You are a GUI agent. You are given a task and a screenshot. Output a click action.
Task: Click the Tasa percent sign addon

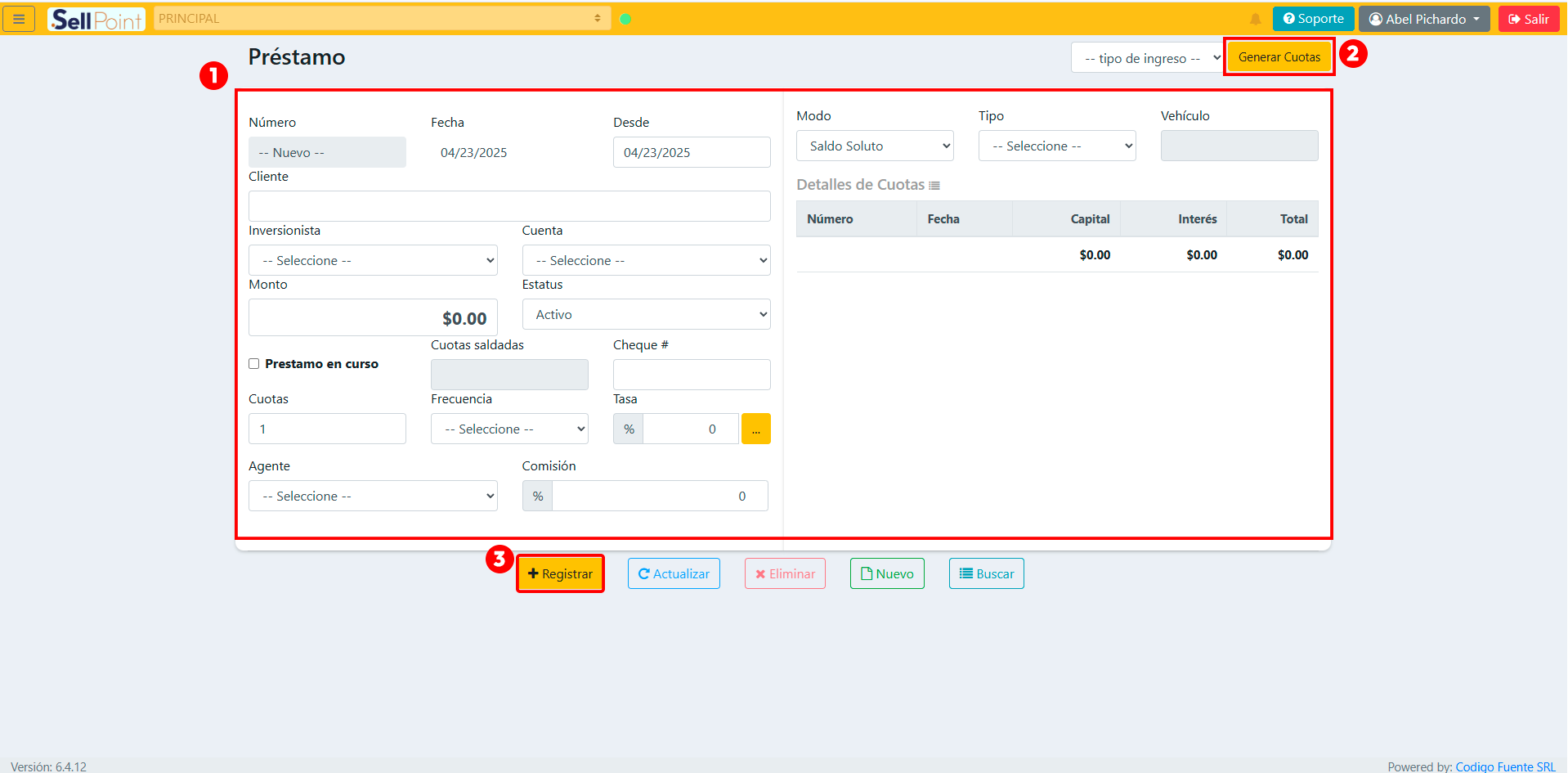pos(629,429)
